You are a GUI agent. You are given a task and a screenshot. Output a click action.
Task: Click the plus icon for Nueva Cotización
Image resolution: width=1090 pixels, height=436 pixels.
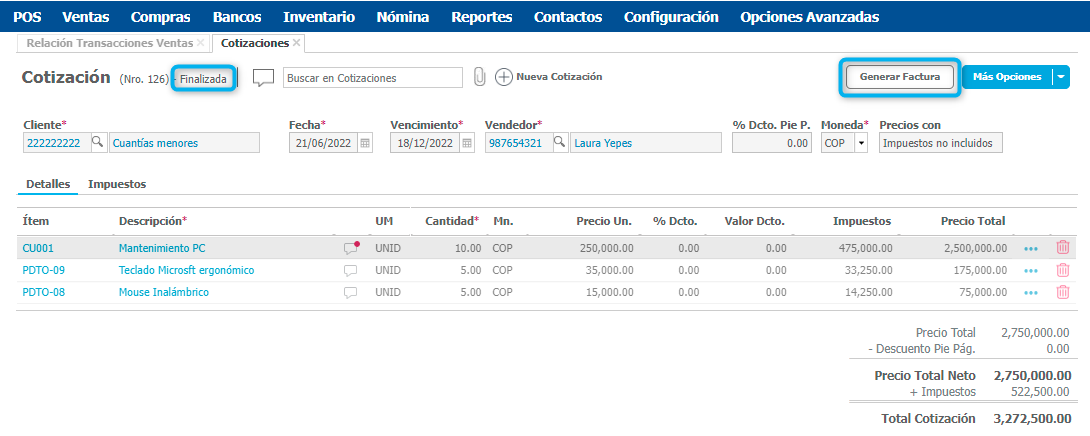coord(503,77)
